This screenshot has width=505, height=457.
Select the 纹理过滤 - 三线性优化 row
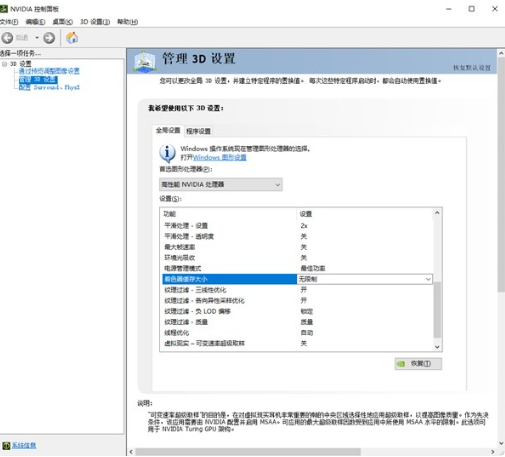pos(298,290)
